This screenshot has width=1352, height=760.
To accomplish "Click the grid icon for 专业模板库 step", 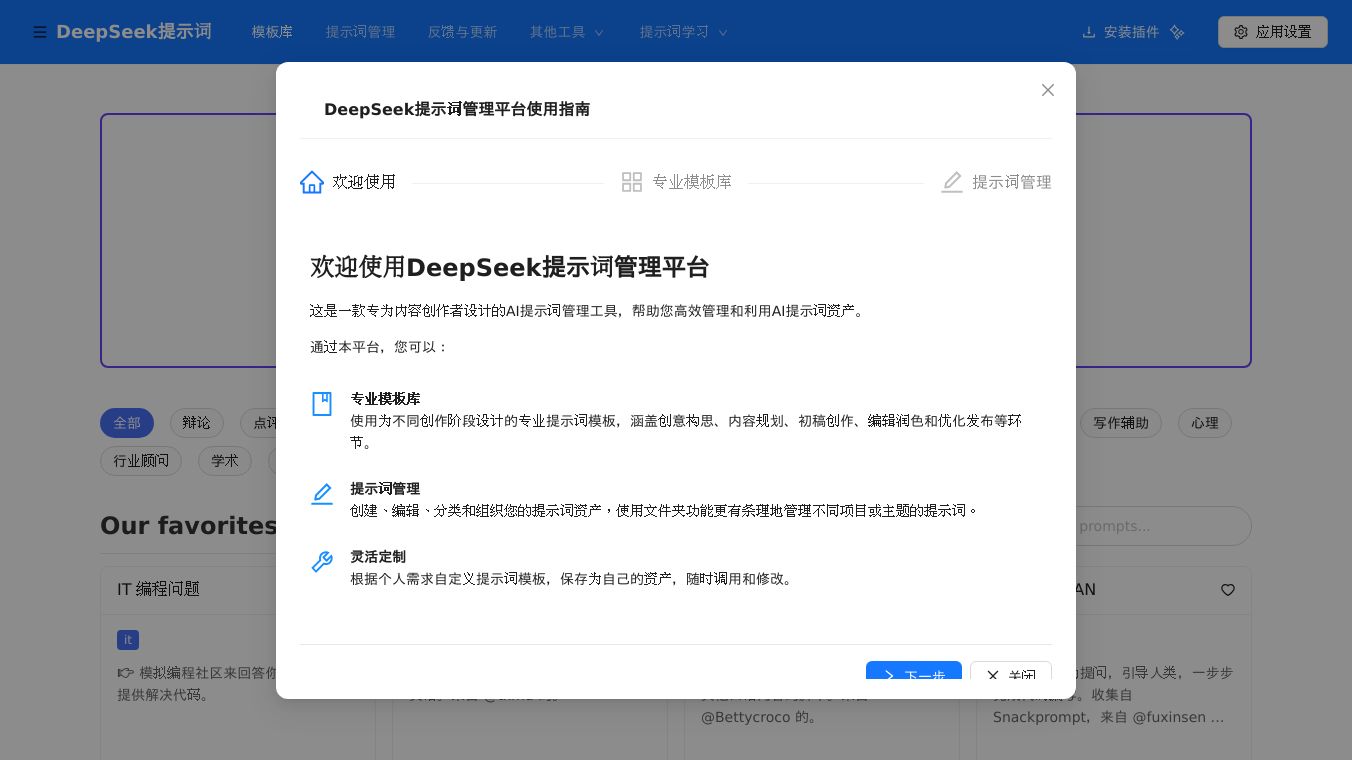I will (632, 182).
